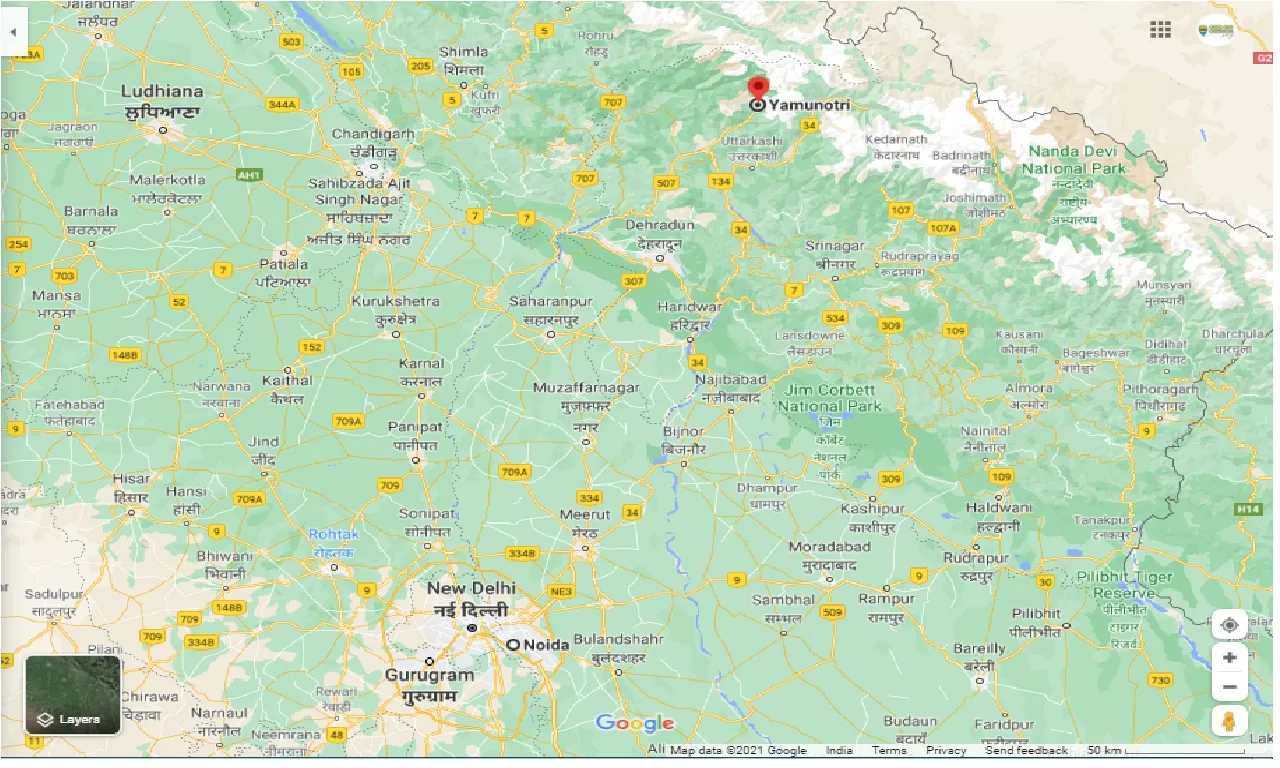Click the Send feedback link
Image resolution: width=1280 pixels, height=768 pixels.
(x=1026, y=751)
